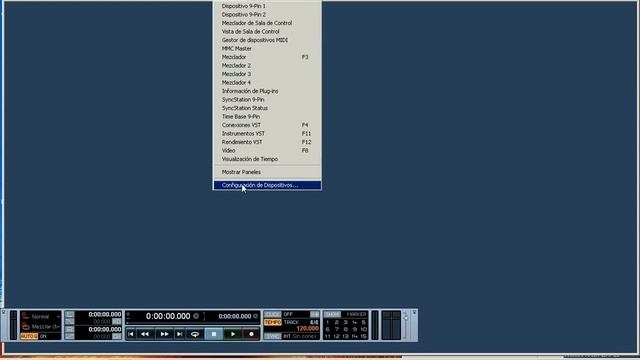Jump to marker 13
Viewport: 640px width, 360px height.
(345, 336)
